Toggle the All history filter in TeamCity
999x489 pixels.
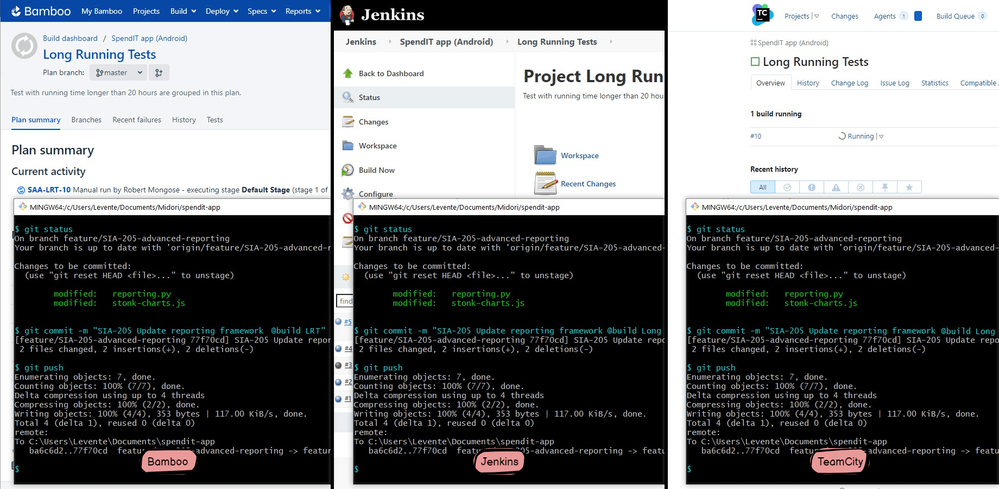point(763,187)
